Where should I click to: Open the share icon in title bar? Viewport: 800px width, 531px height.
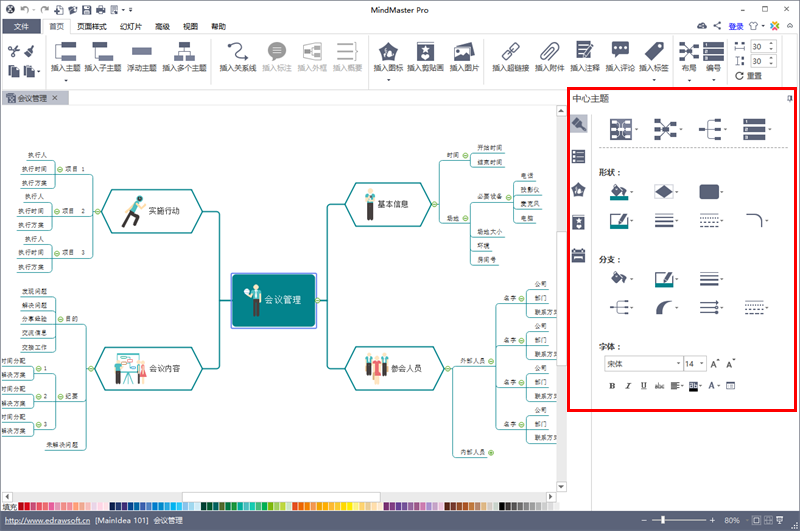point(717,26)
